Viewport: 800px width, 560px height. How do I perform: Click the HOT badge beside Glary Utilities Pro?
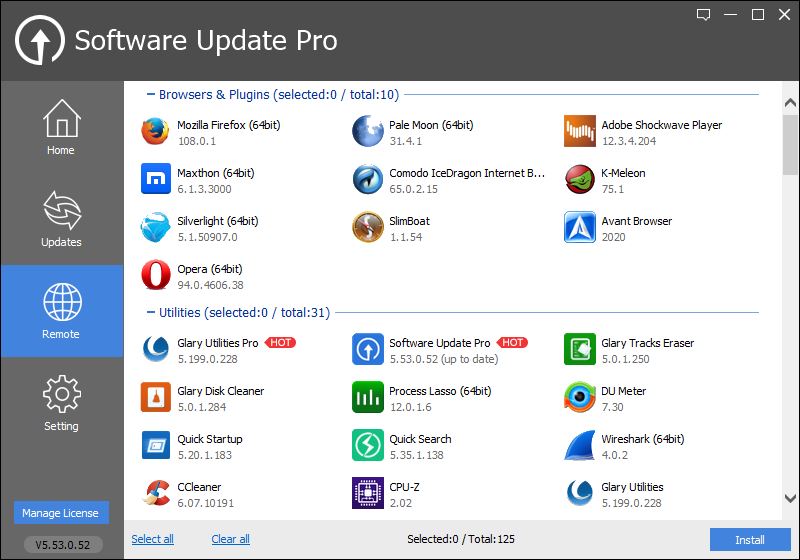pos(280,343)
